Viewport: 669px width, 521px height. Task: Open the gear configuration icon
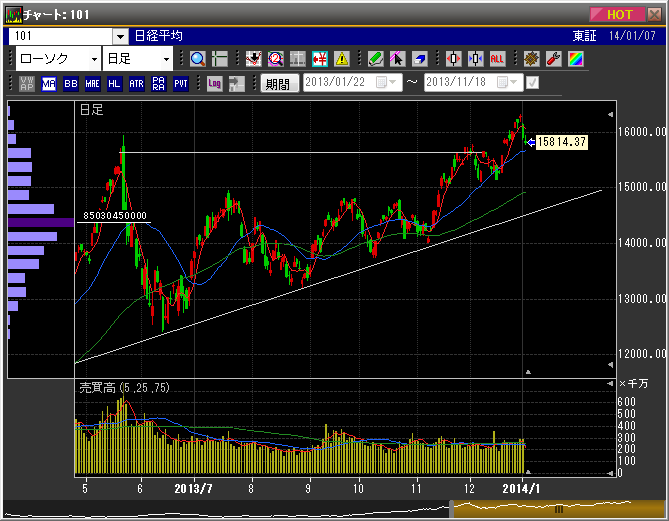(531, 59)
